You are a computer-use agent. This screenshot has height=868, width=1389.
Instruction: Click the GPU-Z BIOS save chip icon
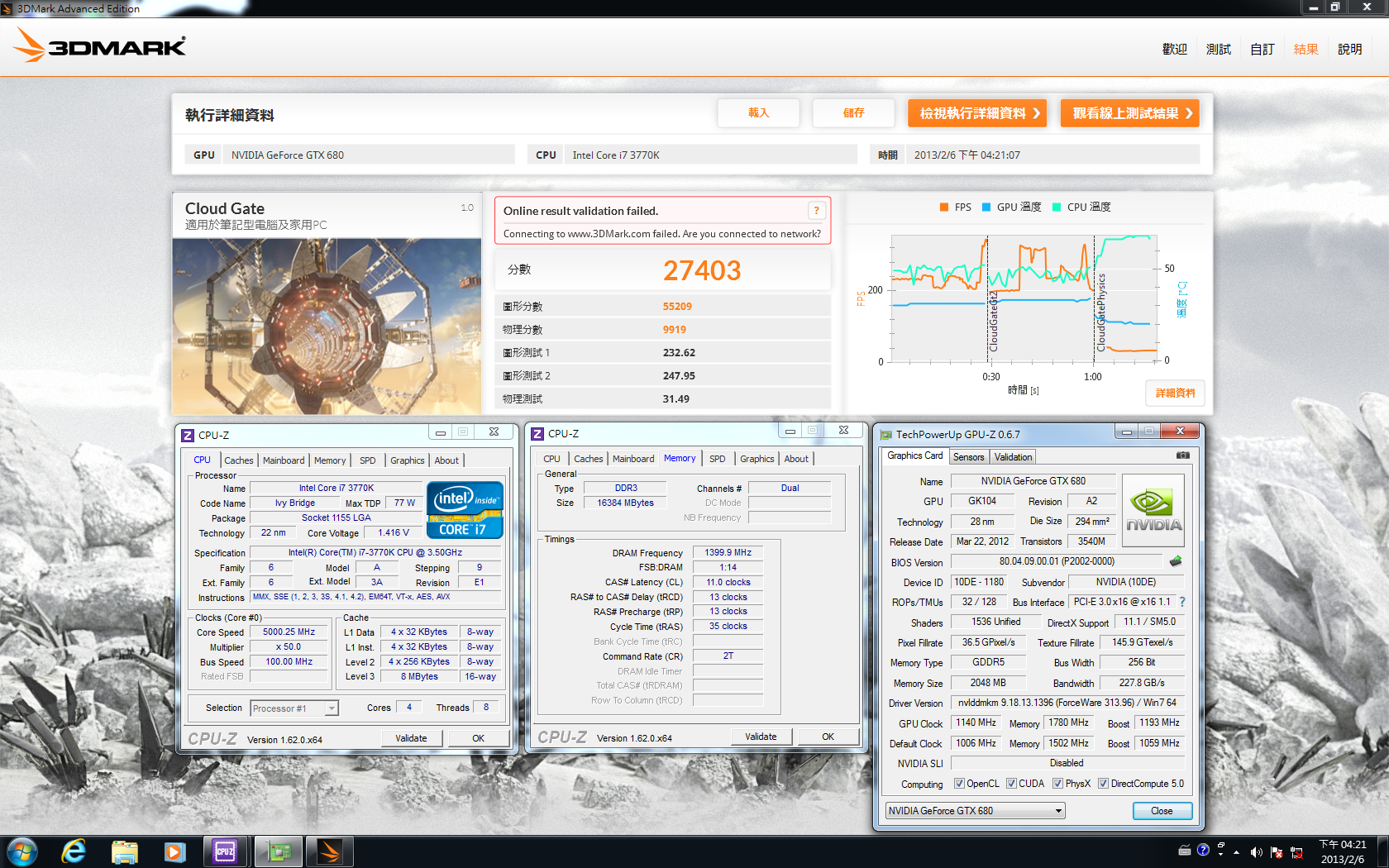tap(1176, 561)
